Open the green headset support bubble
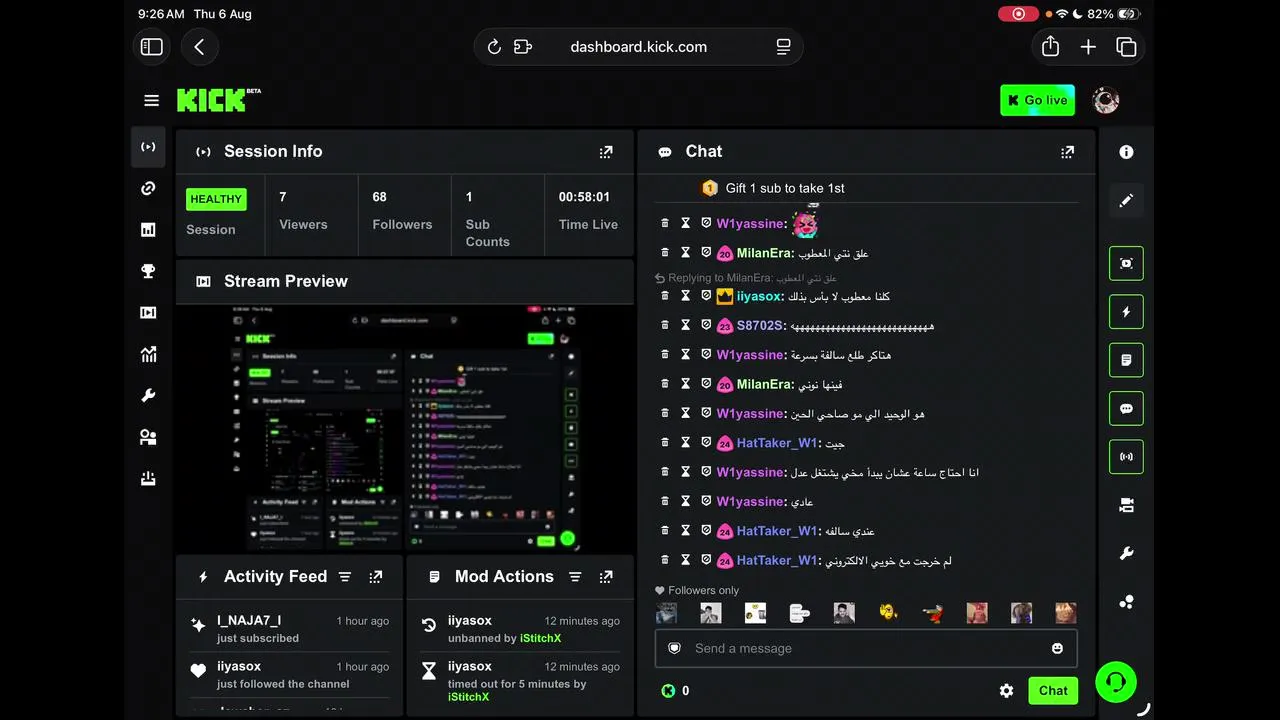 click(1115, 682)
